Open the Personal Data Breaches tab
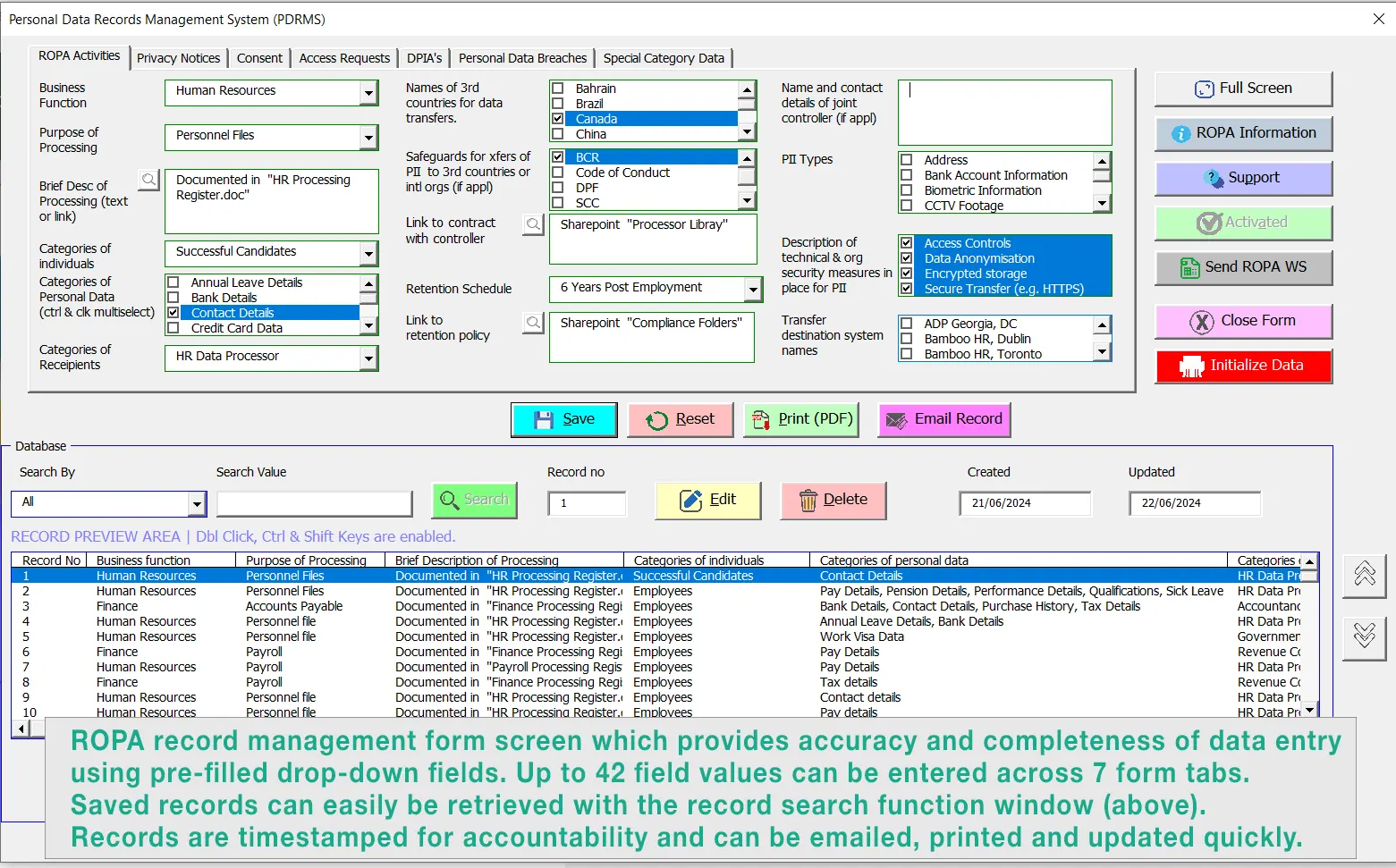The height and width of the screenshot is (868, 1396). [x=522, y=57]
